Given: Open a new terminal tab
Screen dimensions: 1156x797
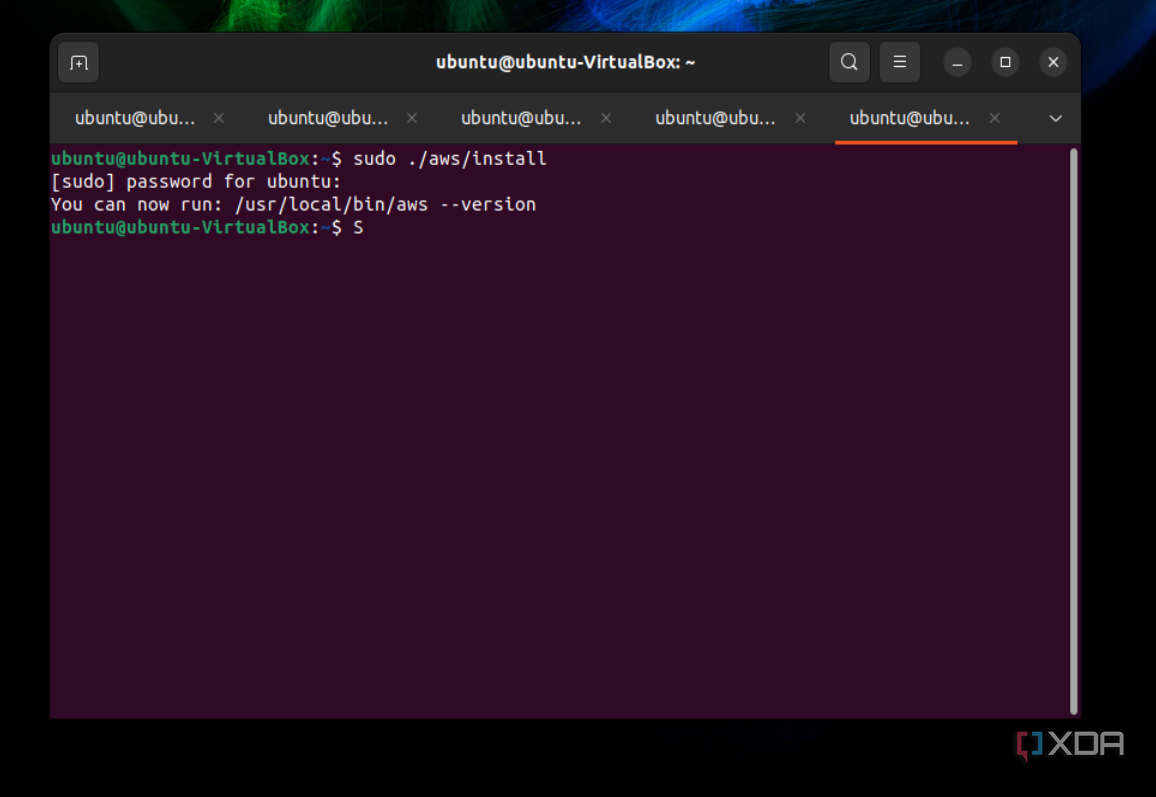Looking at the screenshot, I should [x=79, y=63].
